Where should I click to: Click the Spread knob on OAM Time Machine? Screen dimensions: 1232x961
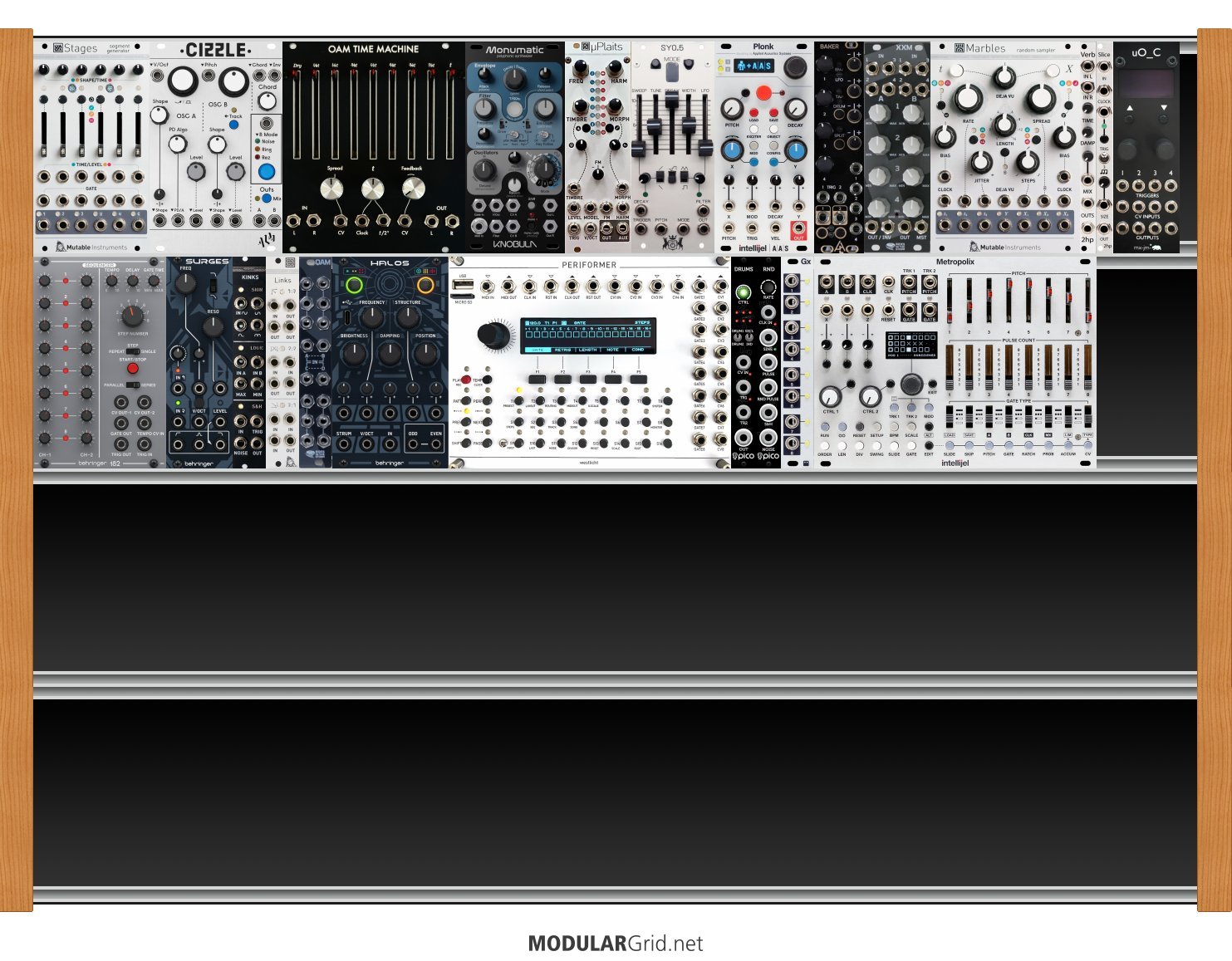click(333, 189)
